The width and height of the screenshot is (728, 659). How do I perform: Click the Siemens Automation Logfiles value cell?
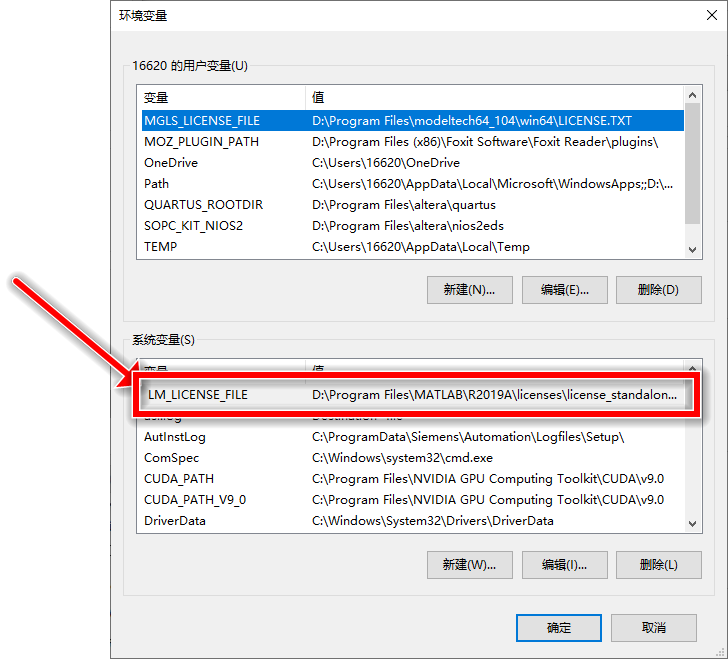pyautogui.click(x=468, y=437)
